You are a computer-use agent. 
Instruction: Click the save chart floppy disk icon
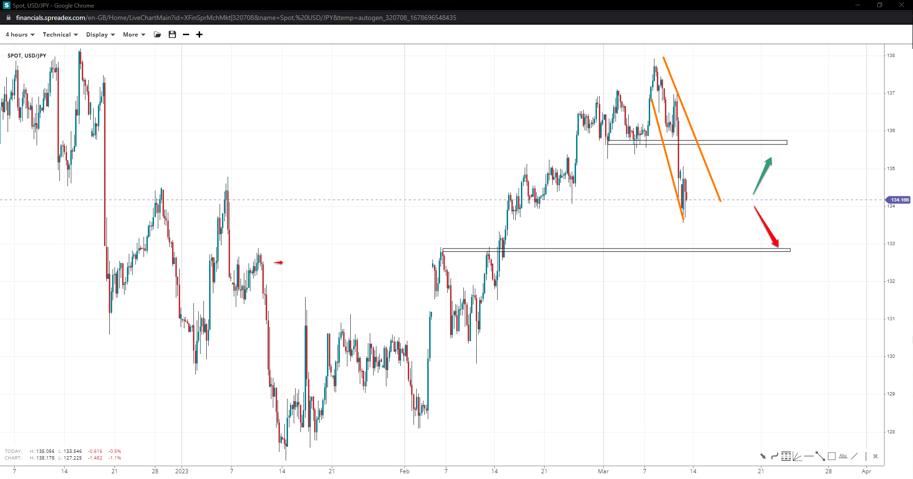pos(172,35)
